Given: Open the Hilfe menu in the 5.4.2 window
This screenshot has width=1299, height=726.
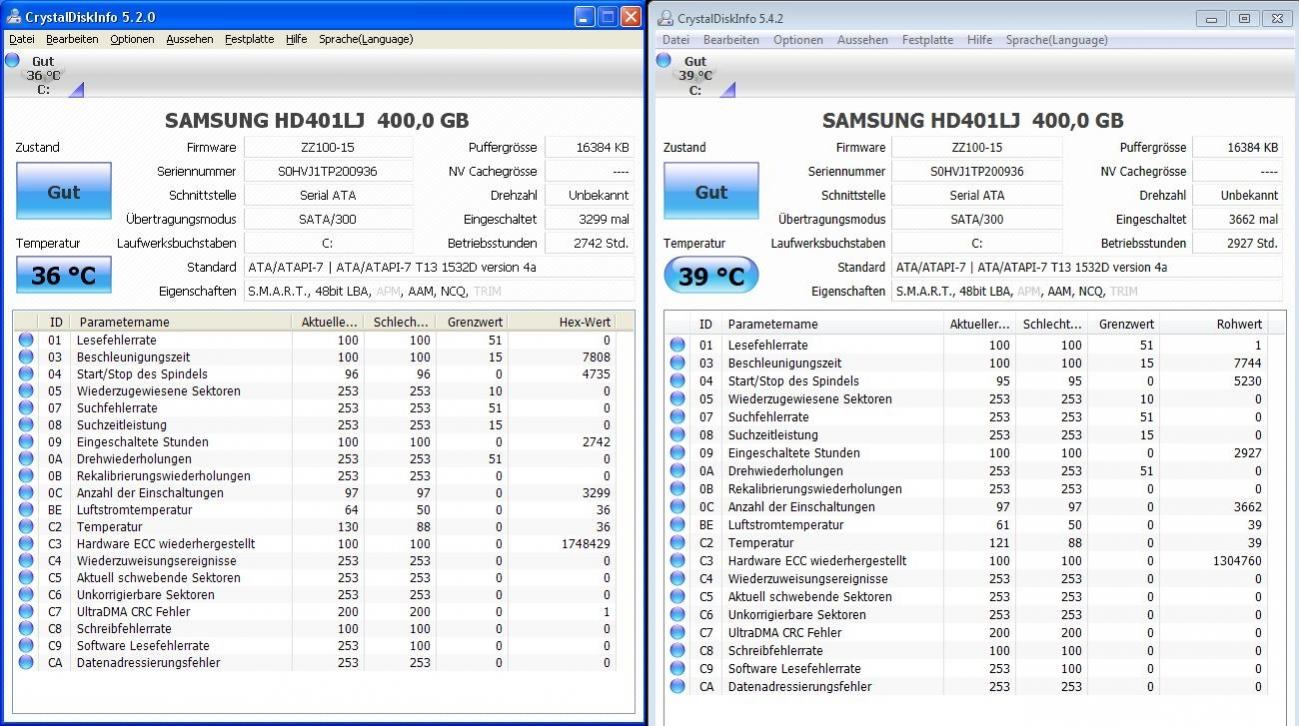Looking at the screenshot, I should 980,40.
